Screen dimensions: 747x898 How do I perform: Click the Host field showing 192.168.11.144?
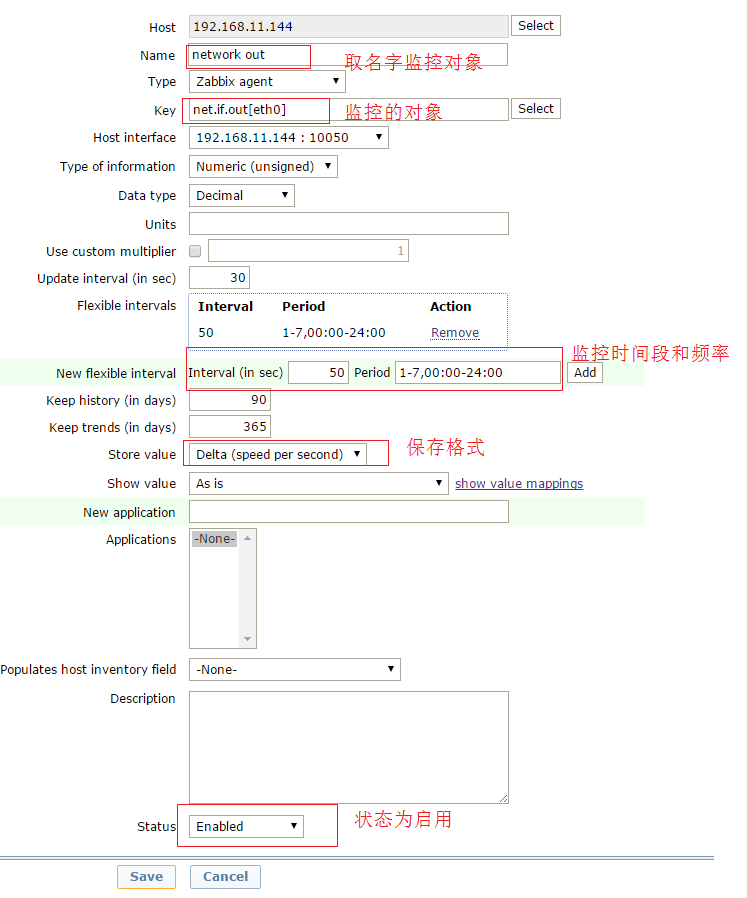click(348, 26)
